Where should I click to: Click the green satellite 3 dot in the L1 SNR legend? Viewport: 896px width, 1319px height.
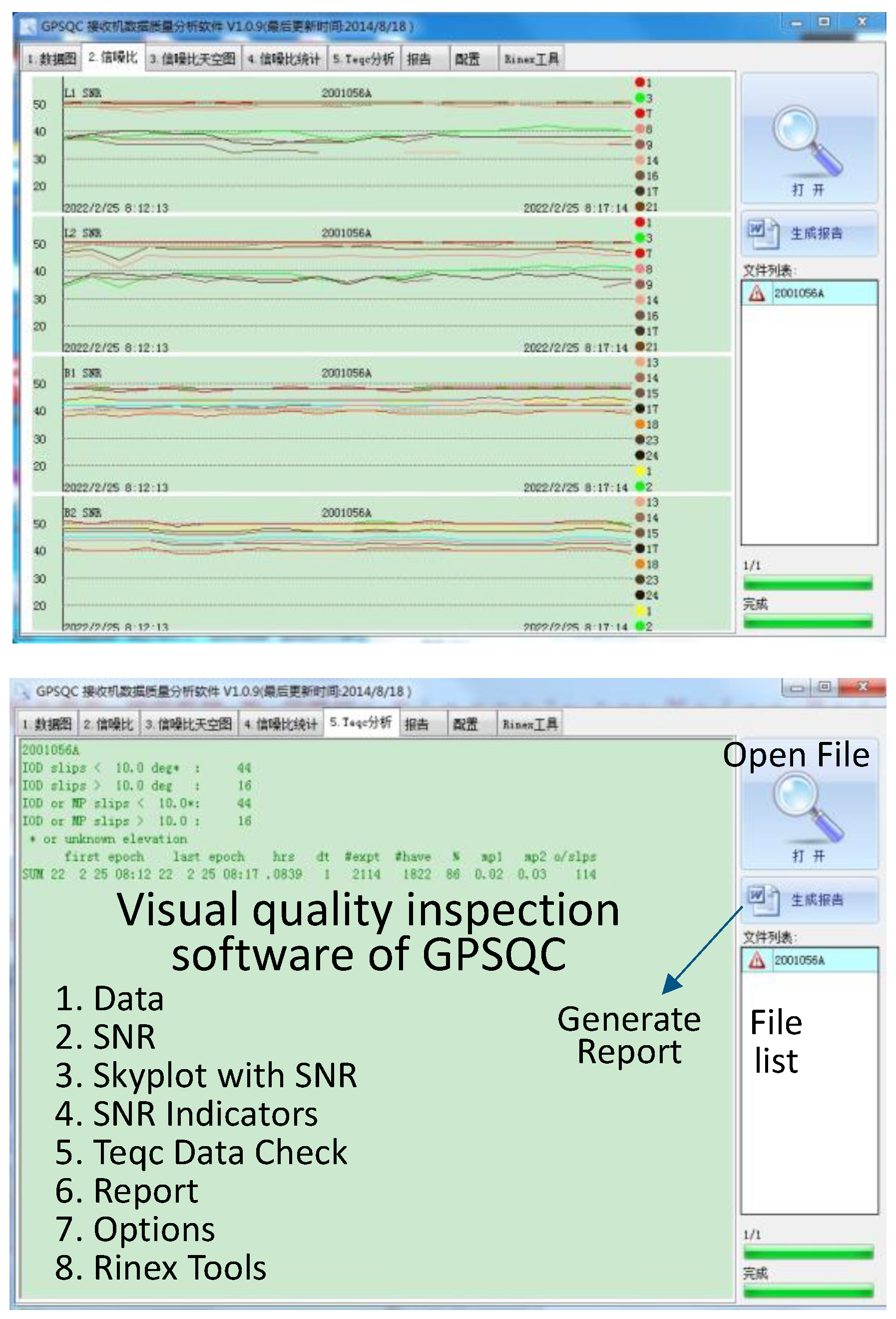(x=639, y=97)
